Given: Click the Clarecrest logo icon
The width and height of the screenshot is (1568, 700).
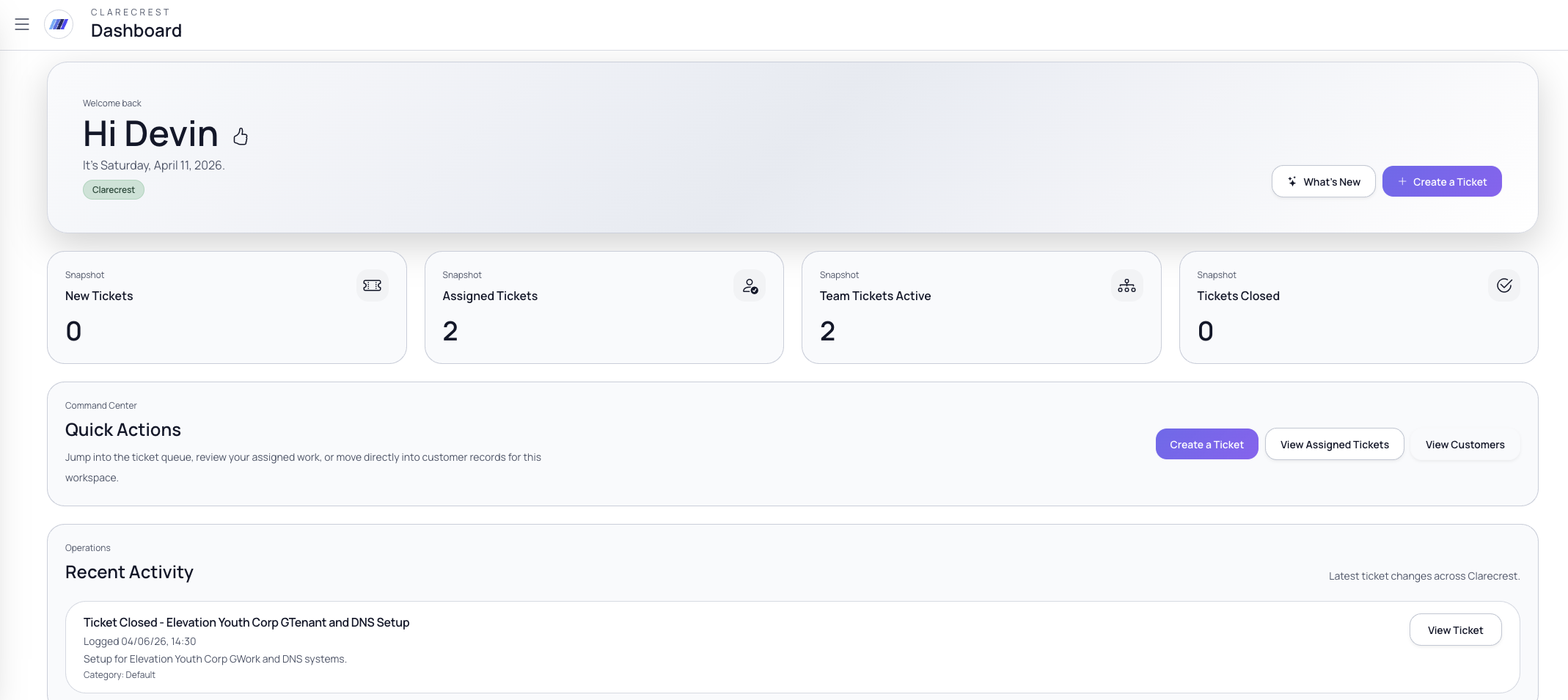Looking at the screenshot, I should 59,24.
